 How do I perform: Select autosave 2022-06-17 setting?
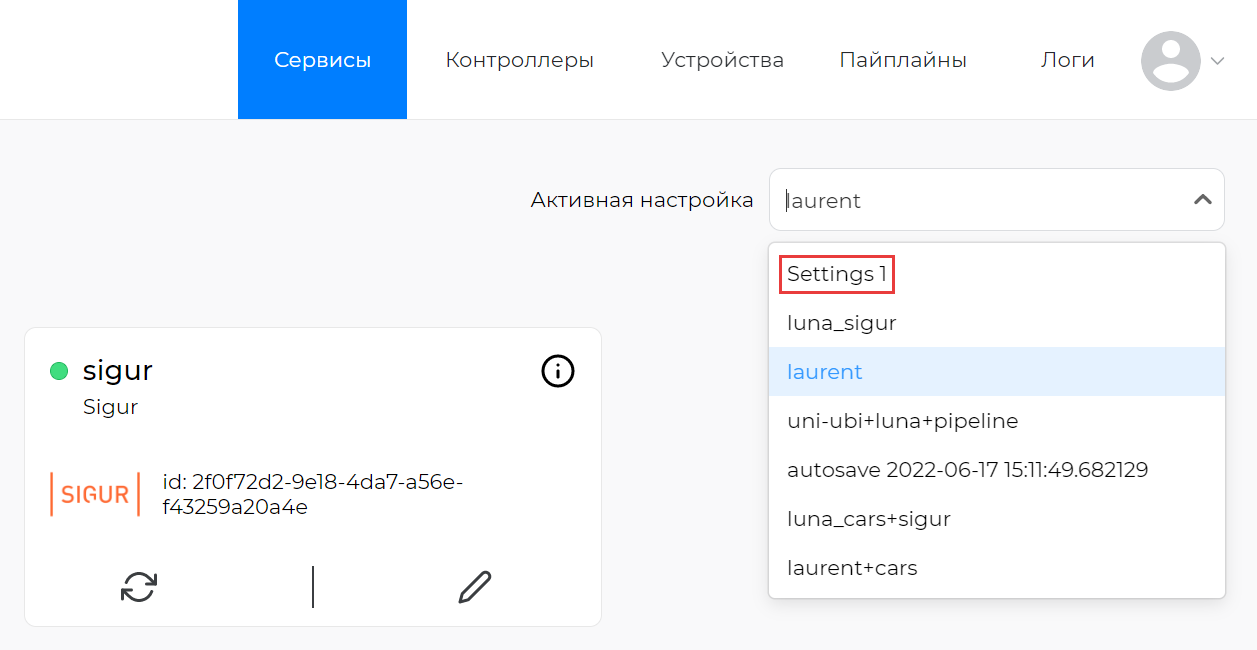coord(997,470)
